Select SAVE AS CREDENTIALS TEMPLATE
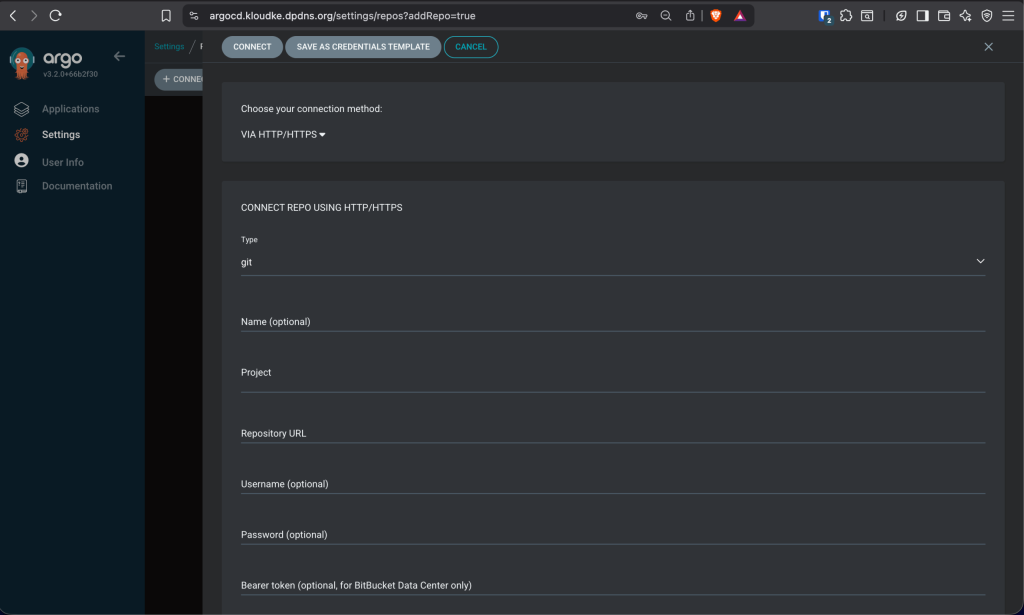The width and height of the screenshot is (1024, 615). [362, 46]
